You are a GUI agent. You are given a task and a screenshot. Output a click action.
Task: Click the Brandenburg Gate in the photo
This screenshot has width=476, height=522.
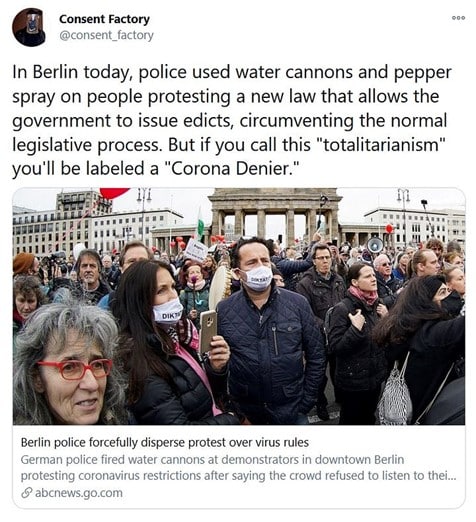click(x=276, y=216)
